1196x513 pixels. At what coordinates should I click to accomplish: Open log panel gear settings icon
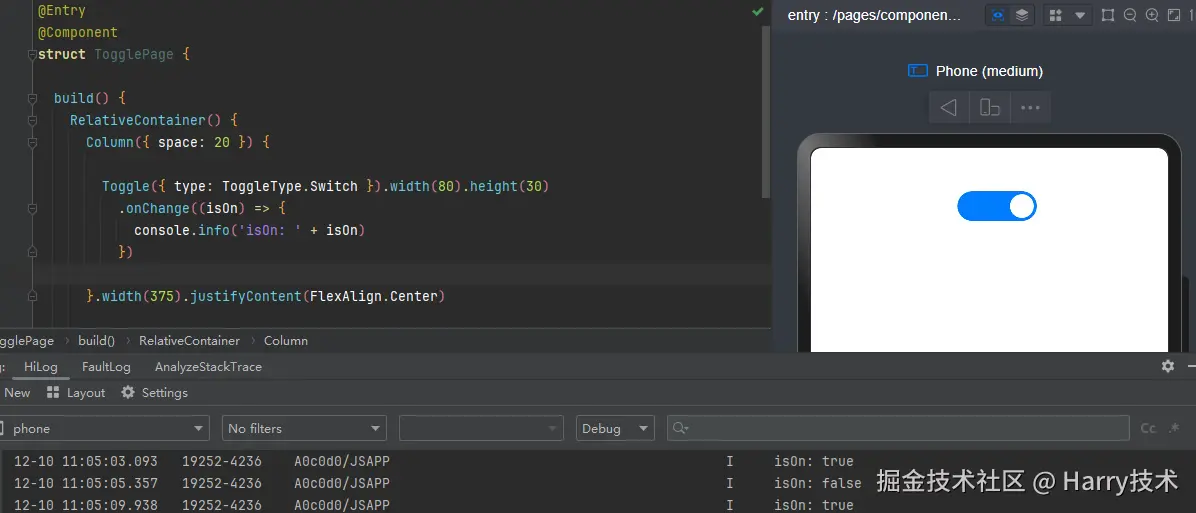(x=1168, y=367)
